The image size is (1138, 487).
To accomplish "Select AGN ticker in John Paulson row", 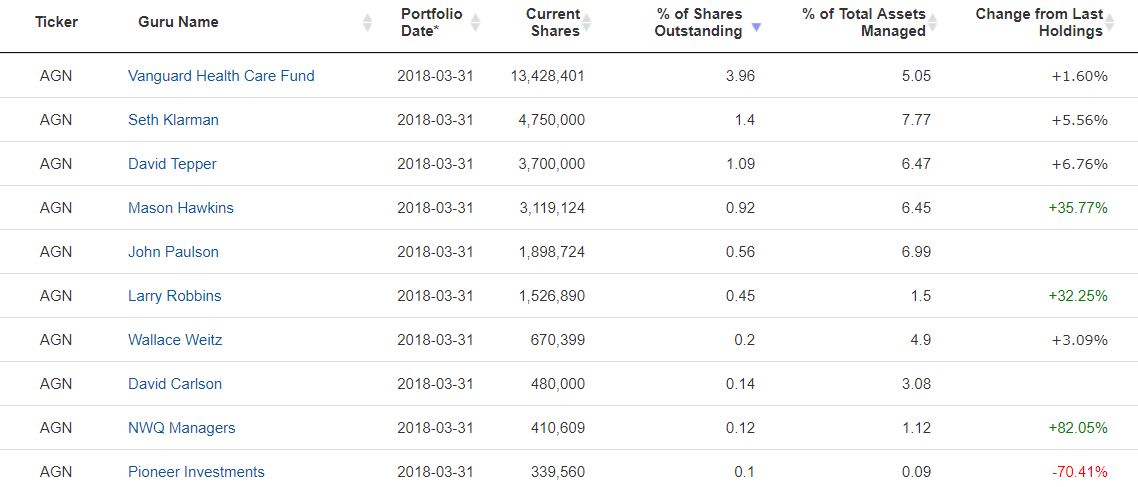I will coord(56,252).
